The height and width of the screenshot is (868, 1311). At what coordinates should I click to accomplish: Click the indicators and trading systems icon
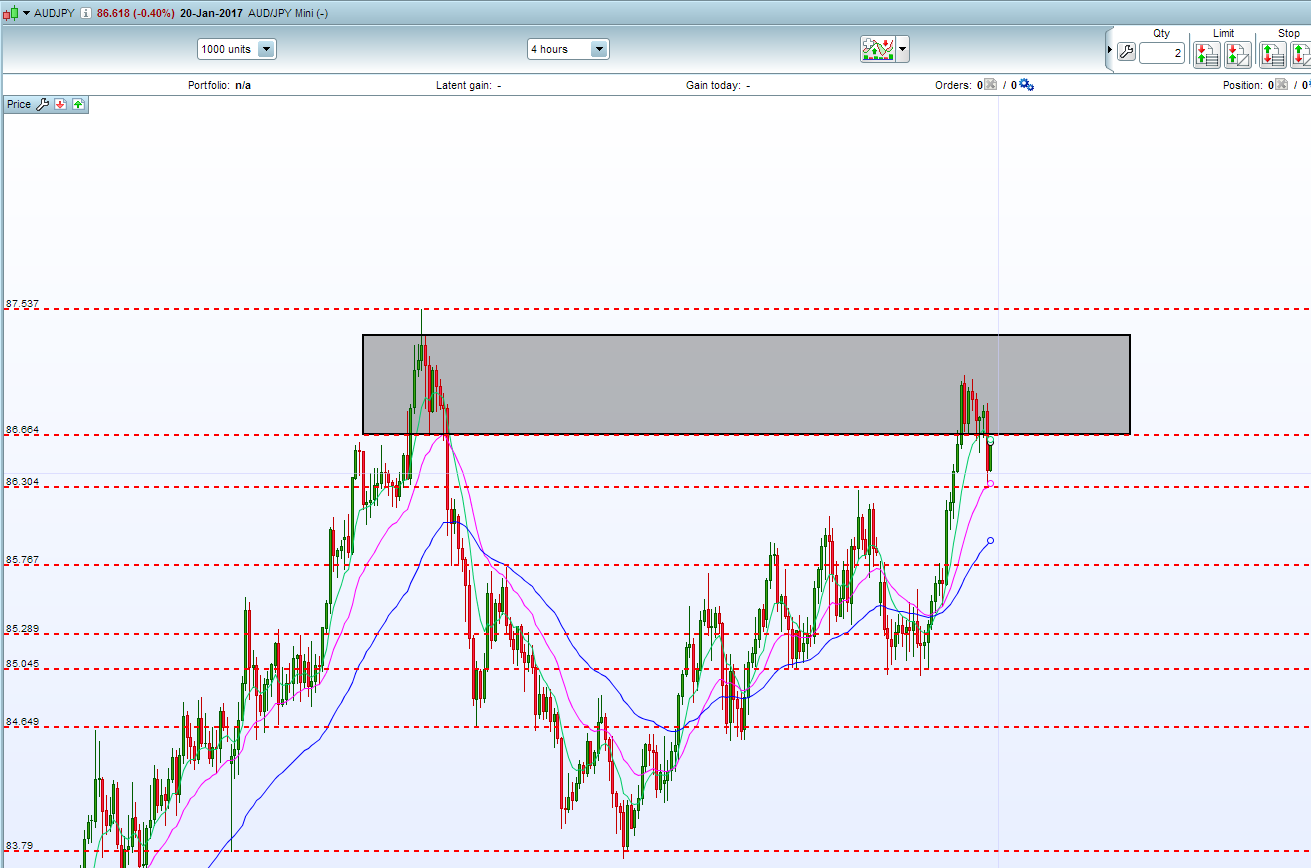(x=878, y=49)
